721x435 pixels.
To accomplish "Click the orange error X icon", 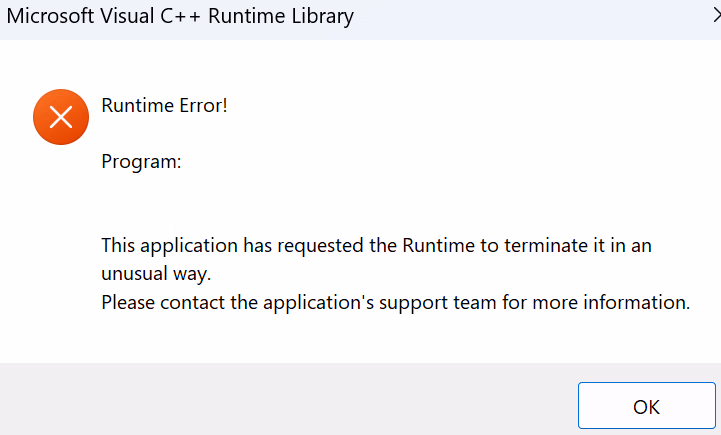I will (61, 117).
